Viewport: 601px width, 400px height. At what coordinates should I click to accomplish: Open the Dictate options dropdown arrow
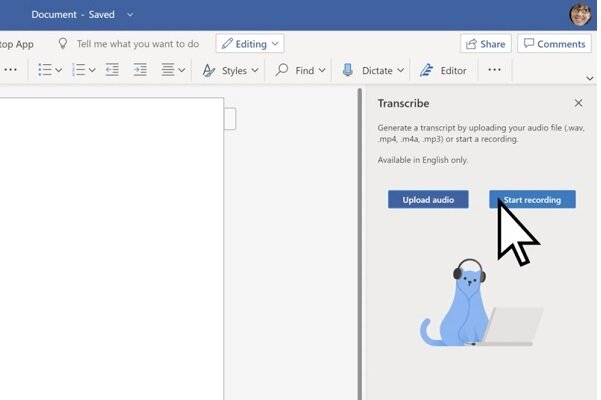click(400, 70)
